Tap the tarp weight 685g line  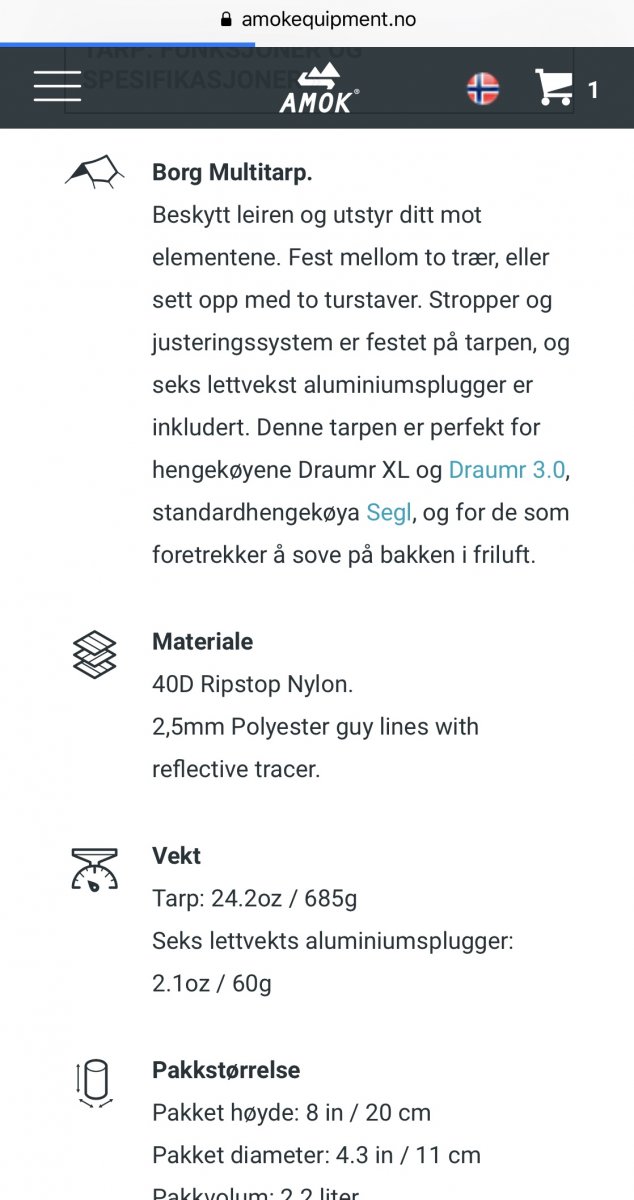point(254,899)
